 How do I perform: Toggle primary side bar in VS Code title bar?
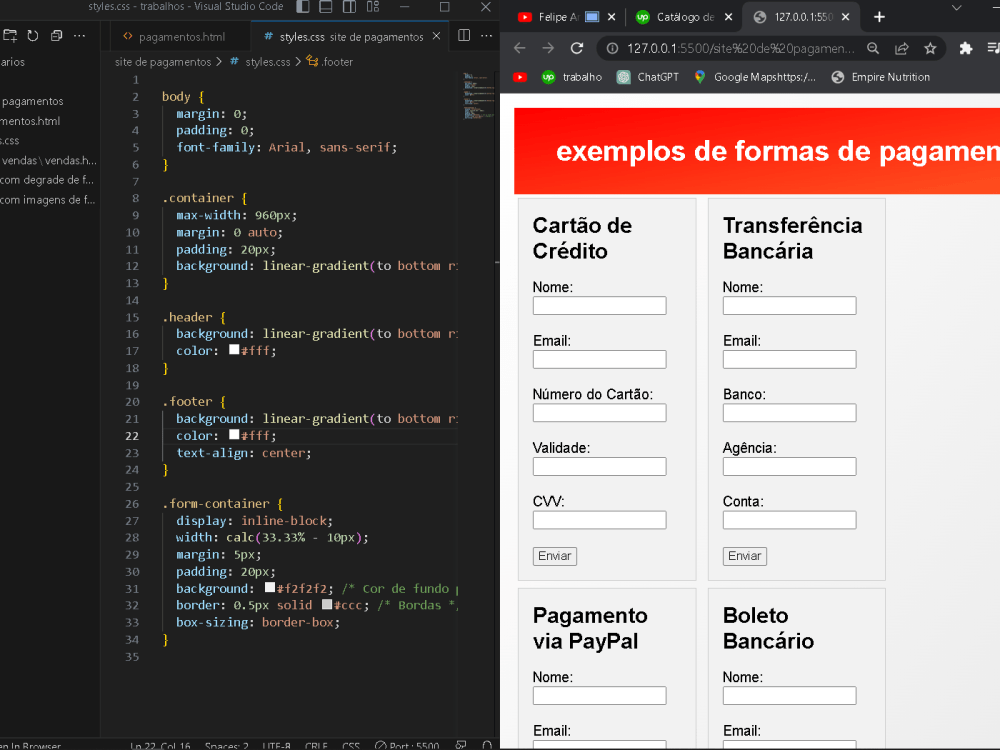coord(303,7)
